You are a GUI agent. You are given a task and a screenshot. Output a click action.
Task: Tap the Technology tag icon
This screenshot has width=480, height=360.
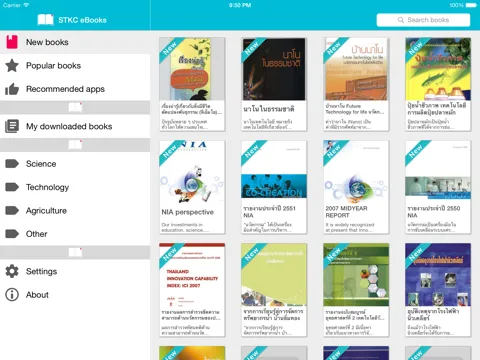click(12, 187)
